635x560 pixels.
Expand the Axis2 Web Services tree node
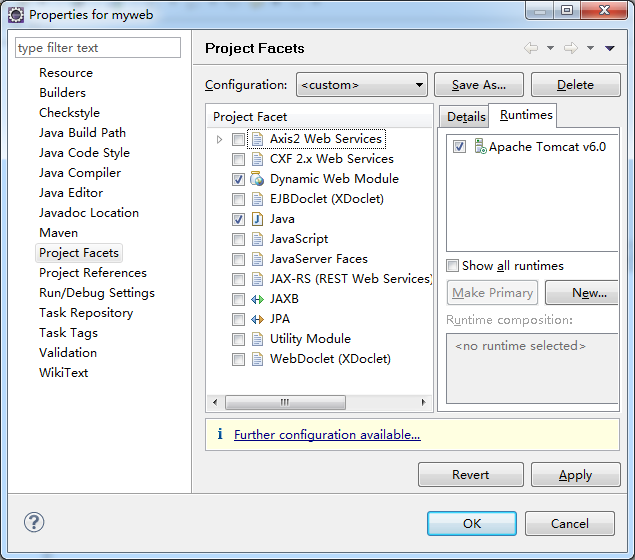tap(219, 140)
